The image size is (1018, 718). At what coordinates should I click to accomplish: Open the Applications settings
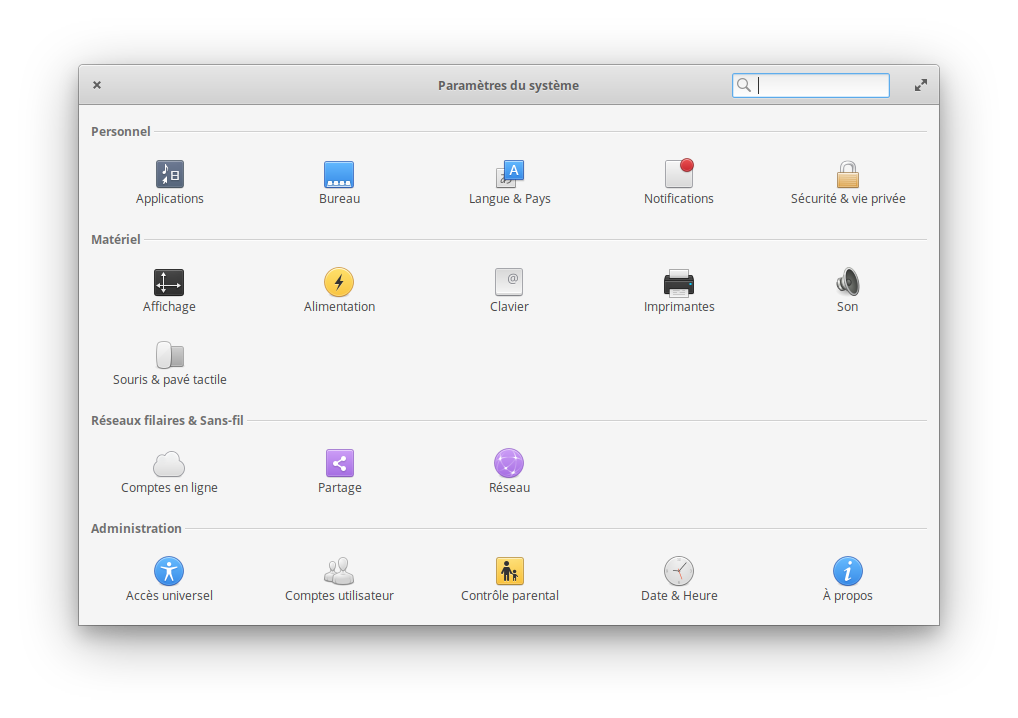[169, 183]
